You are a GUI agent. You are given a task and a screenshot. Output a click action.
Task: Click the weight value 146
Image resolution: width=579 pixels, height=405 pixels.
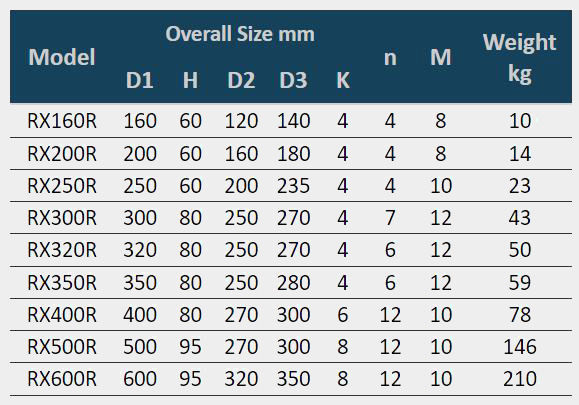tap(520, 347)
